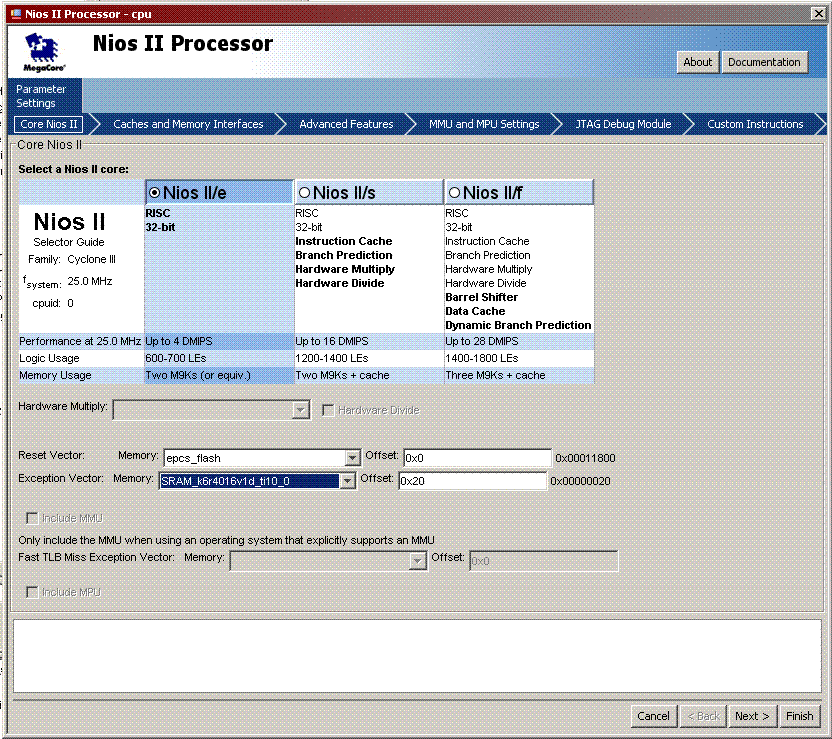The width and height of the screenshot is (832, 739).
Task: Toggle the Include MMU checkbox
Action: point(32,518)
